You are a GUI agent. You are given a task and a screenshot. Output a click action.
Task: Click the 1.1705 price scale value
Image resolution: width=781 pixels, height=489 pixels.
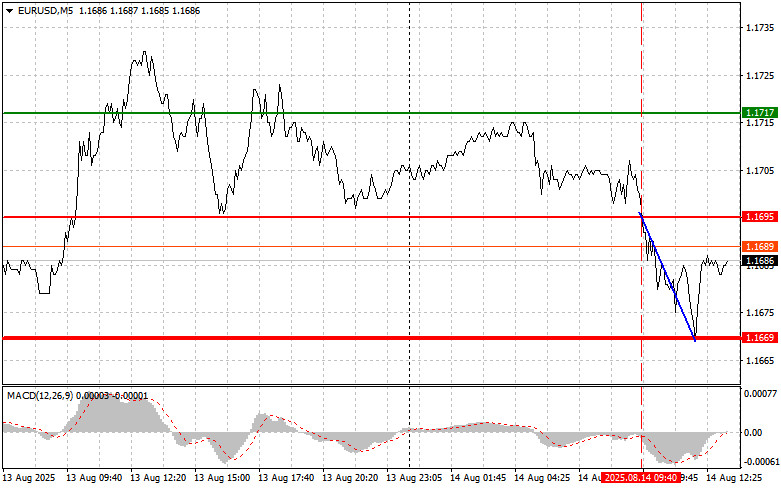point(760,170)
